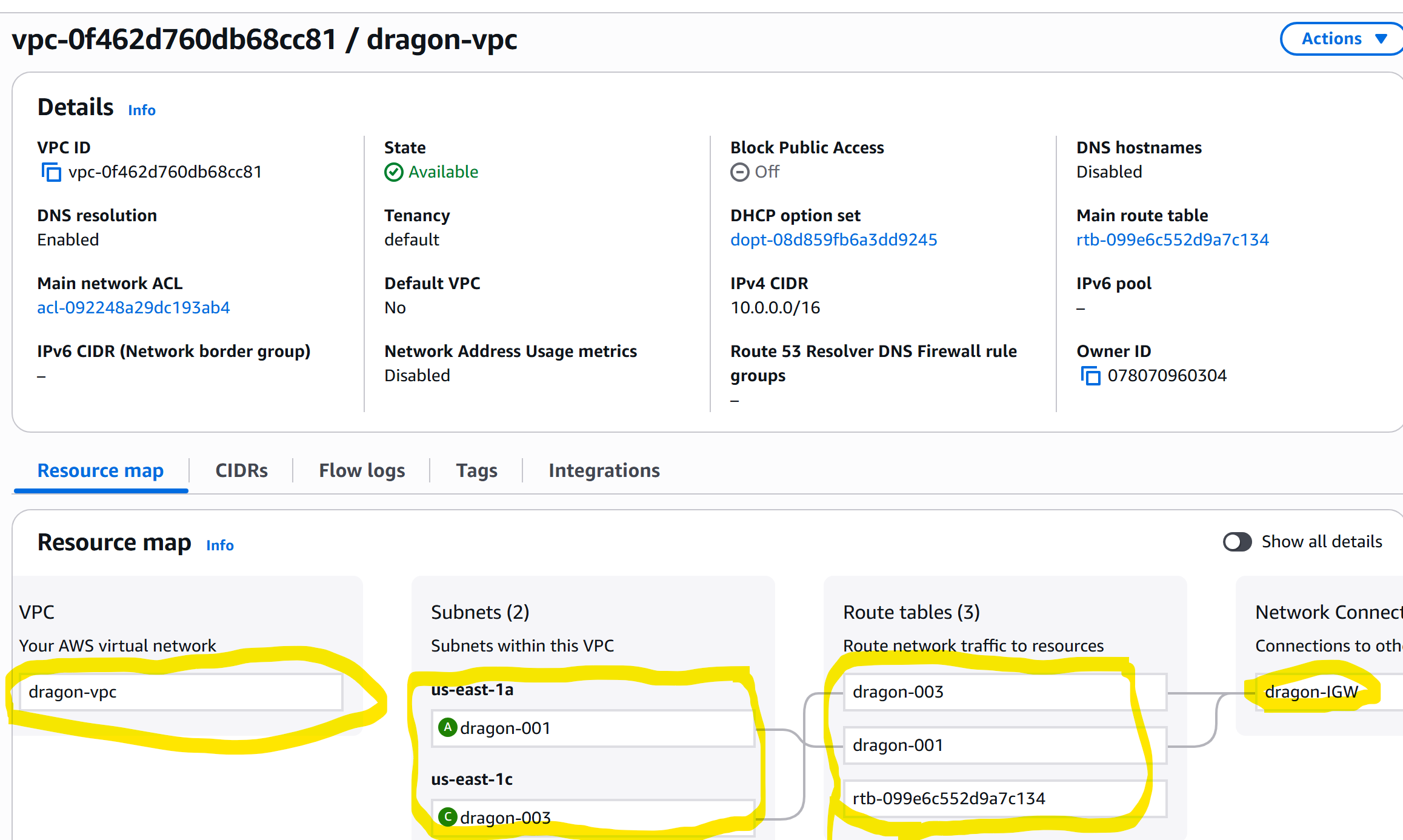This screenshot has width=1403, height=840.
Task: Click the green A zone badge on dragon-001
Action: coord(447,727)
